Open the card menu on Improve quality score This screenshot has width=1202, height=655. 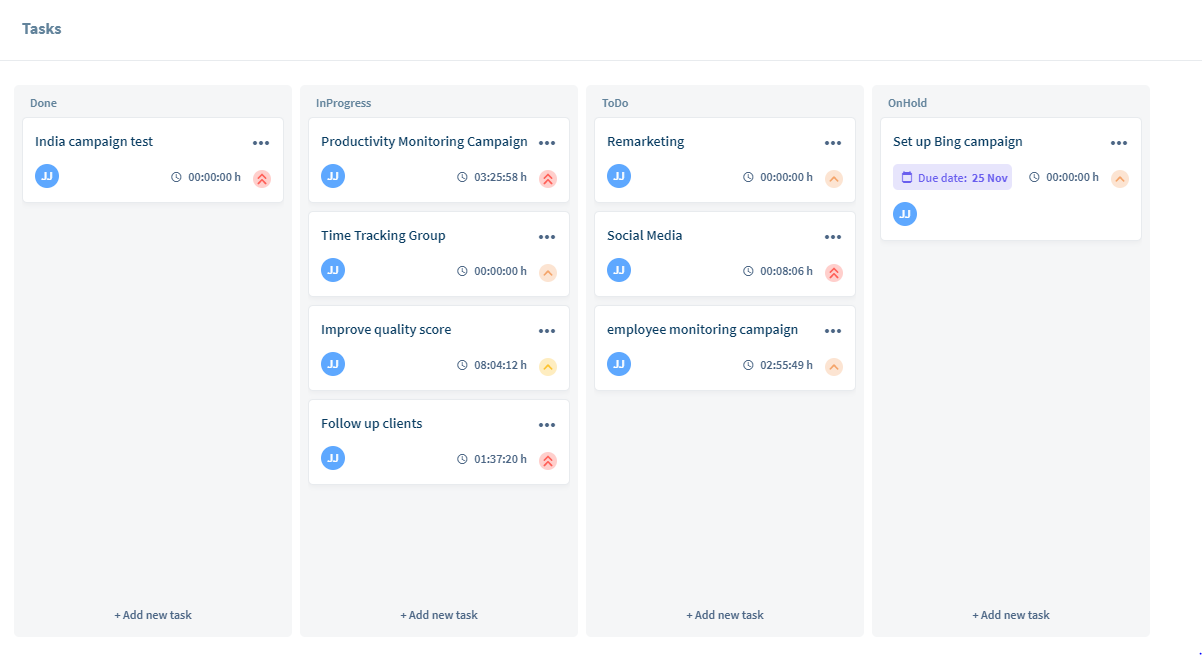coord(547,330)
